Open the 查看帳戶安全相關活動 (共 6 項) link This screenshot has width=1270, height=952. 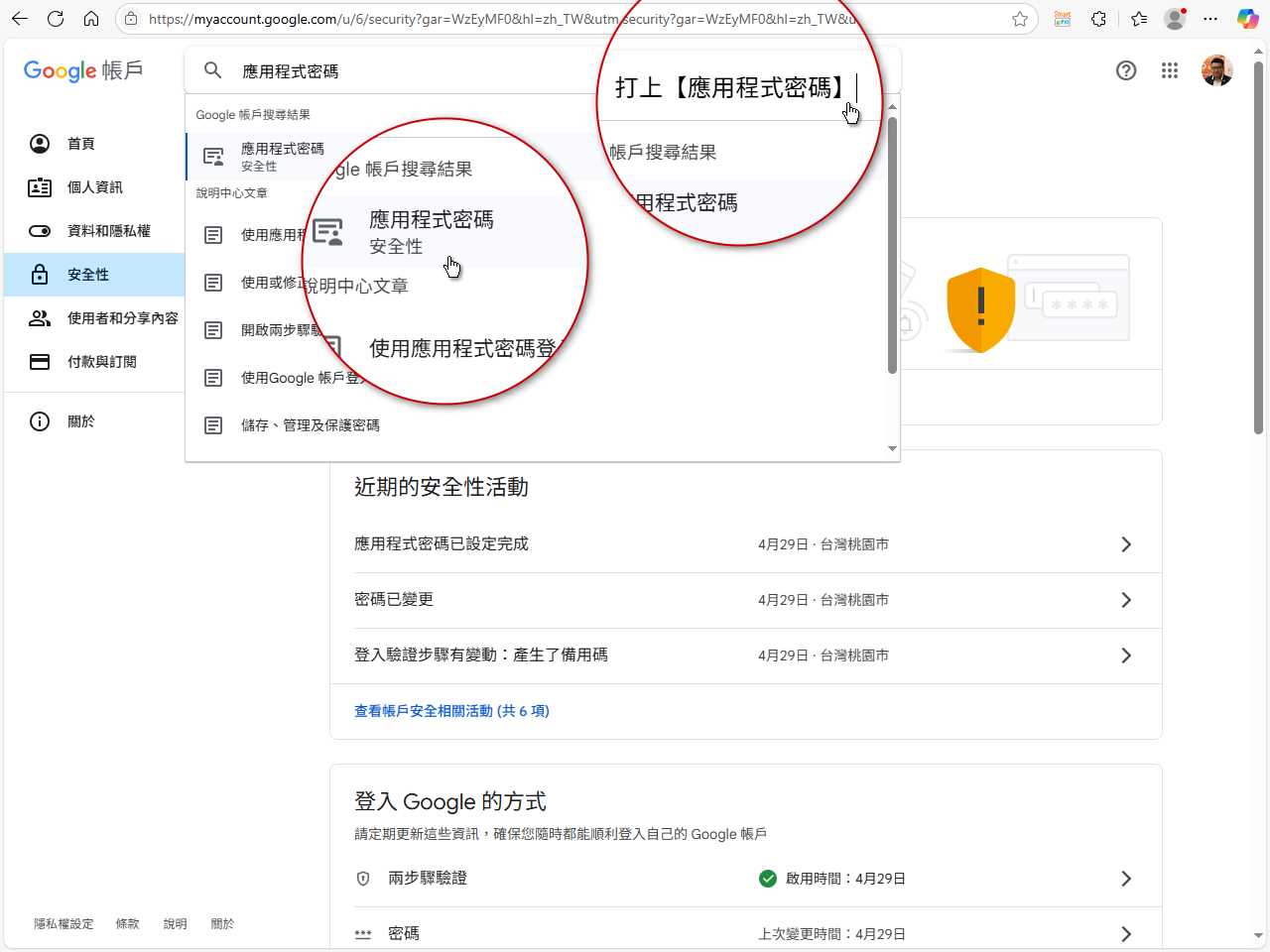click(451, 711)
